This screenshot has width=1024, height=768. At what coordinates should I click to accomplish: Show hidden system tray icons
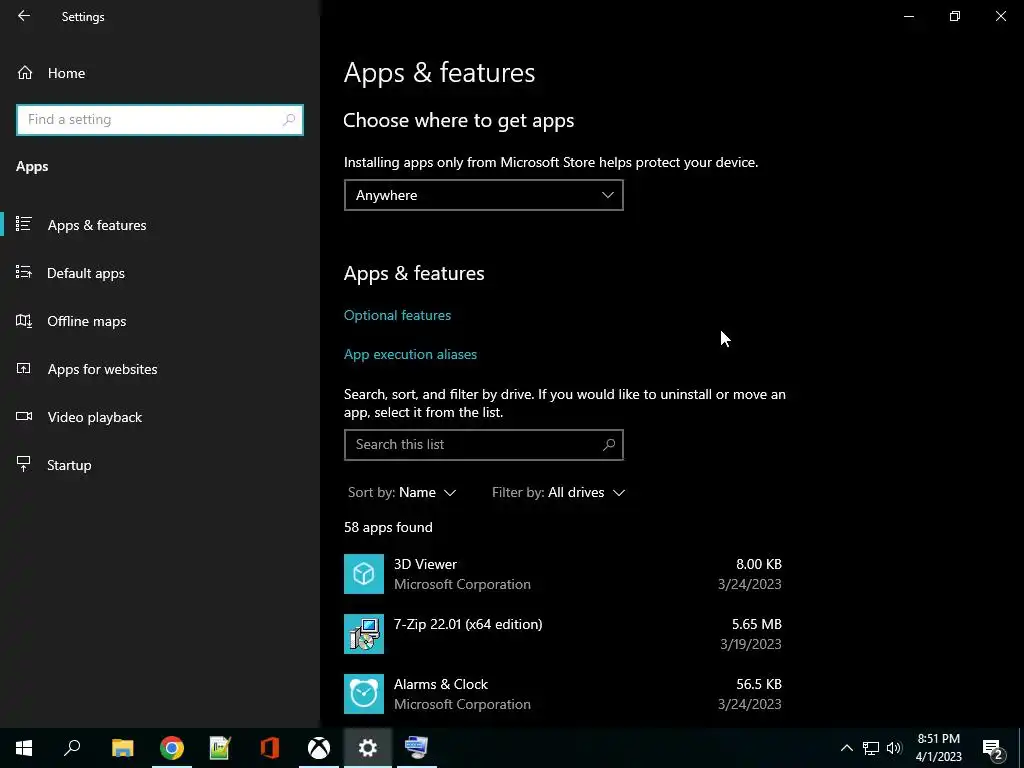[x=846, y=748]
